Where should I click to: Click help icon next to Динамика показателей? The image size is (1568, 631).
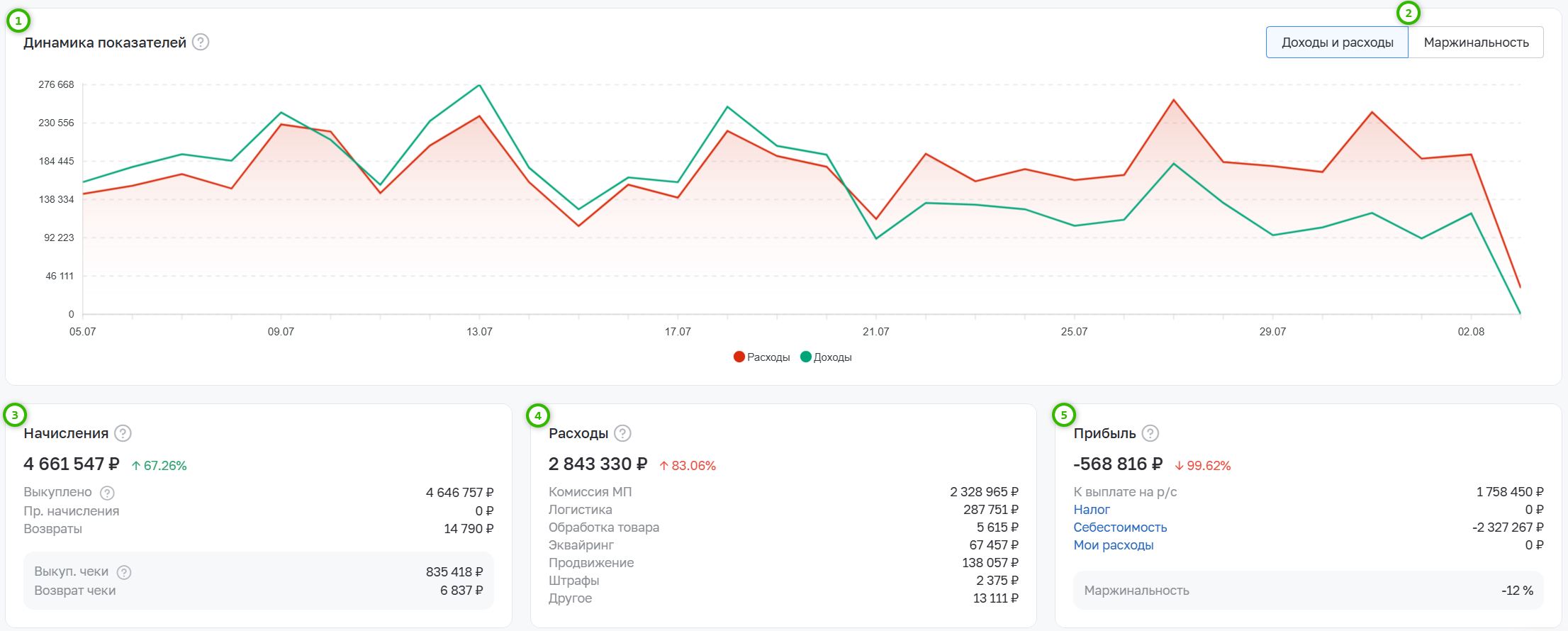pyautogui.click(x=201, y=43)
